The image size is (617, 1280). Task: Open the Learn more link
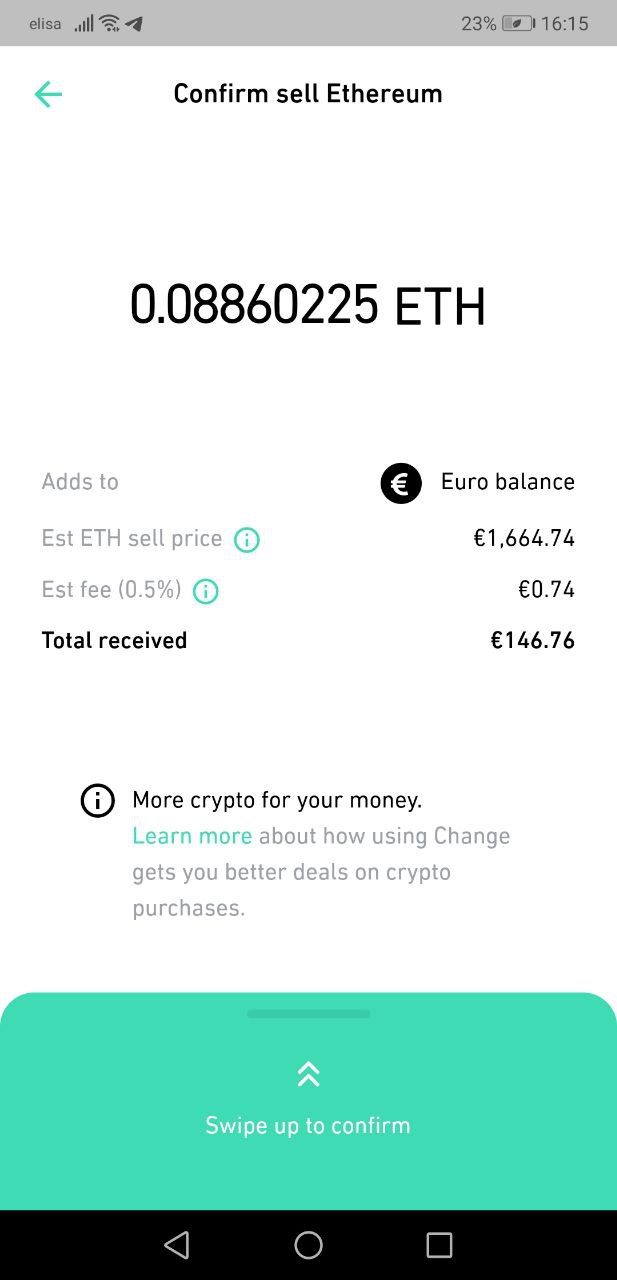[x=192, y=836]
